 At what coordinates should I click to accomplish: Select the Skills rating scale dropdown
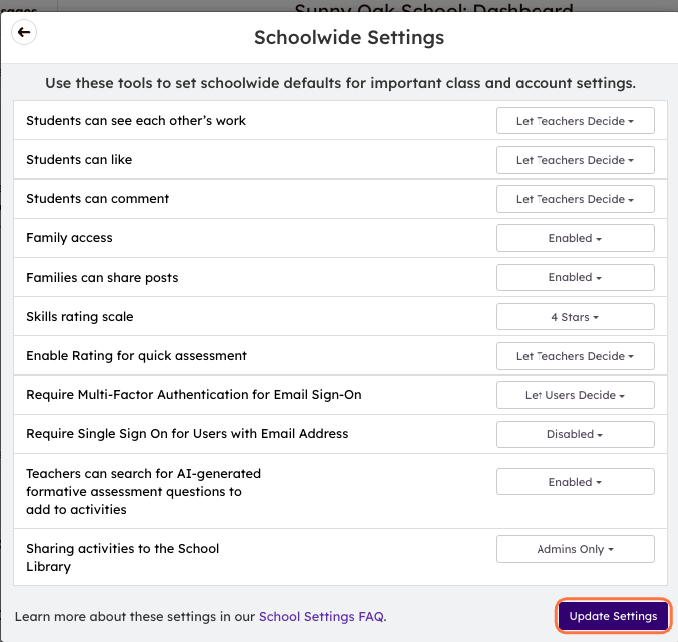pos(575,317)
